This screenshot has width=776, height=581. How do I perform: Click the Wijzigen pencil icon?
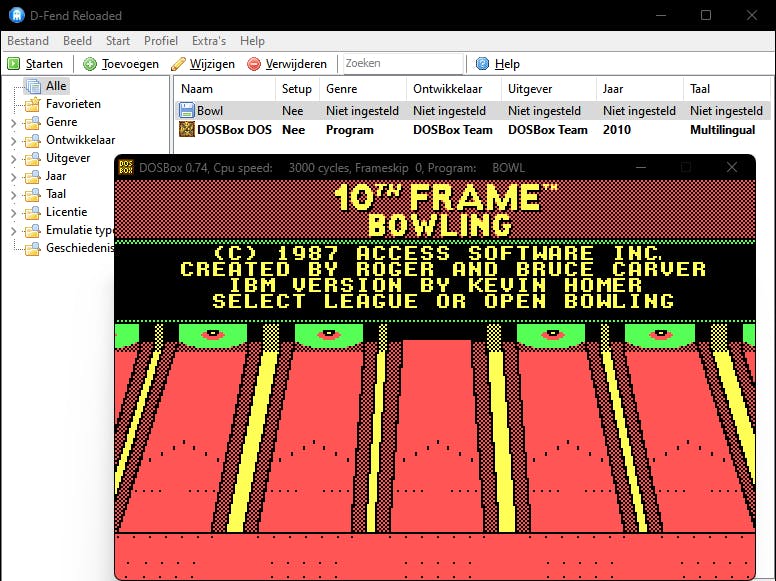point(178,64)
